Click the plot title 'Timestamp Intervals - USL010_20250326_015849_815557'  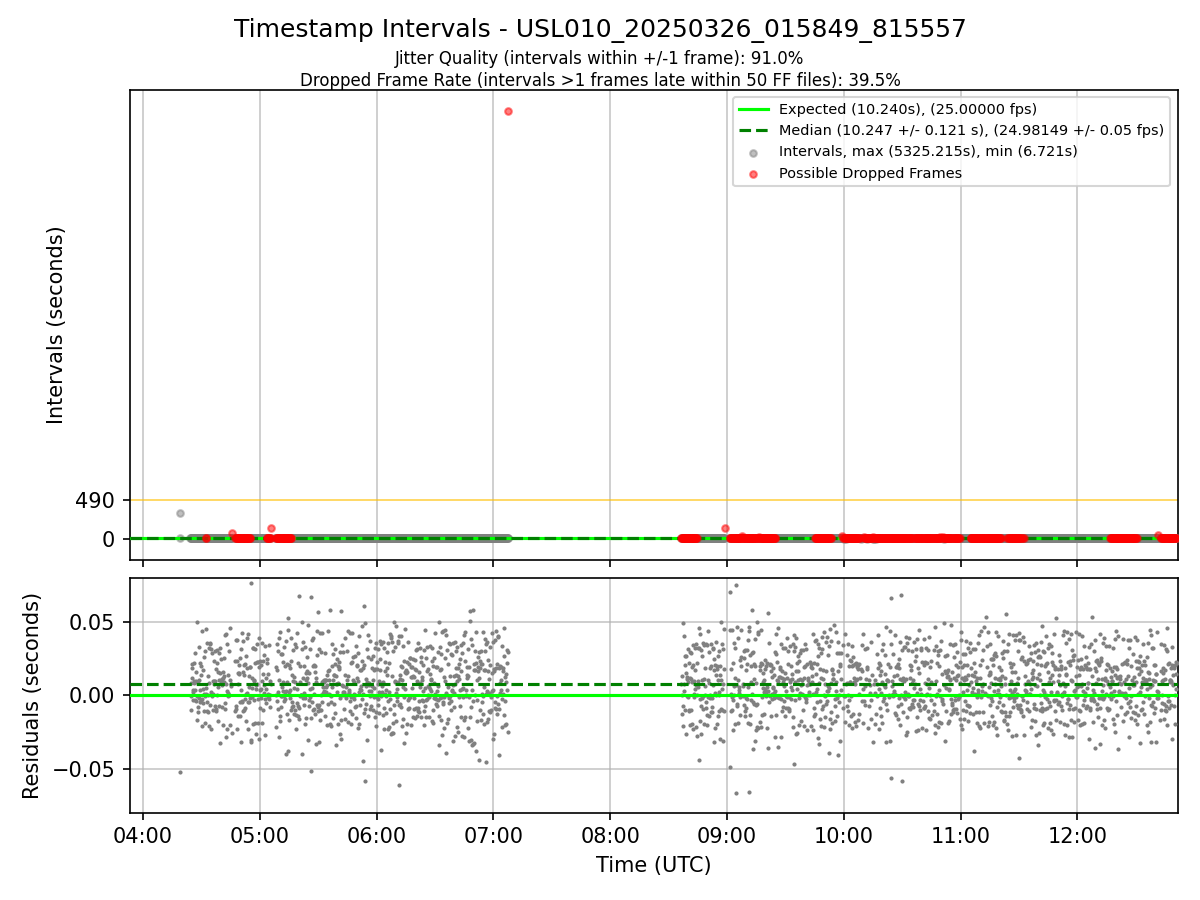[x=600, y=29]
